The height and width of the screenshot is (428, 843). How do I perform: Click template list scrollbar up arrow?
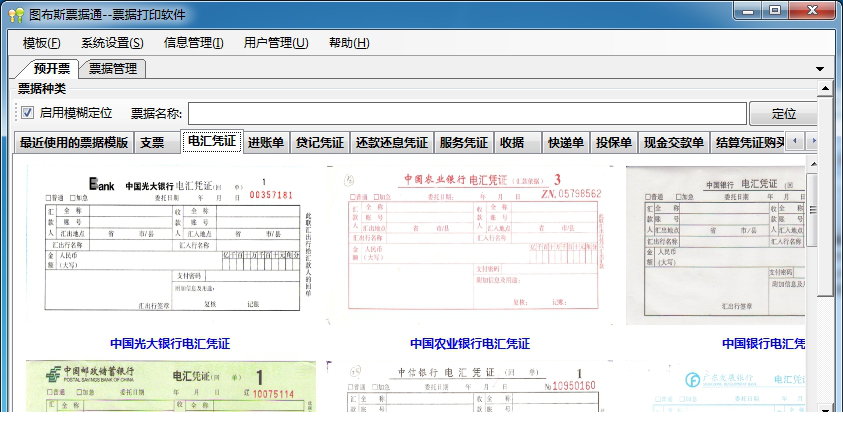coord(813,163)
